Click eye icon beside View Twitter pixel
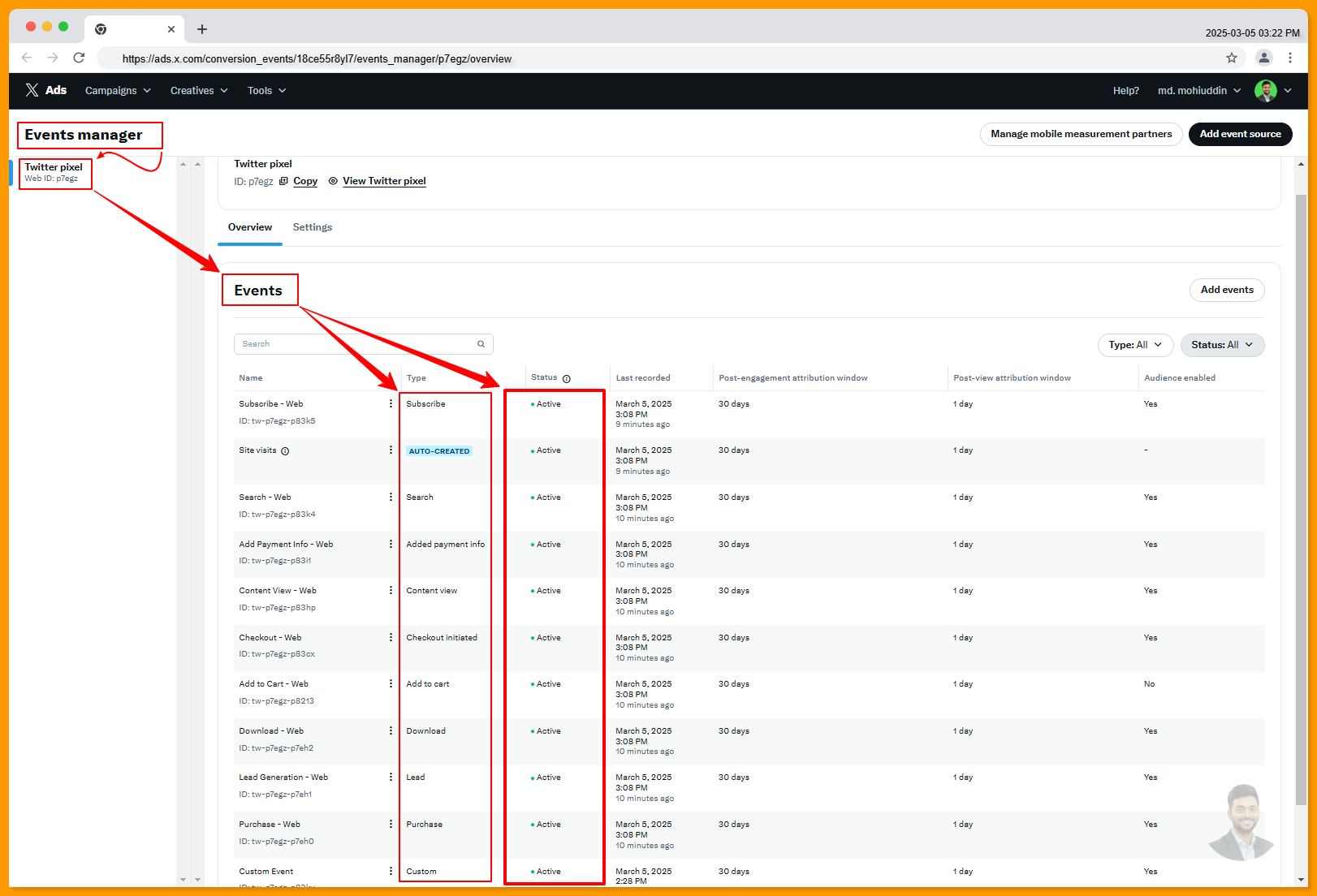The width and height of the screenshot is (1317, 896). [x=333, y=181]
